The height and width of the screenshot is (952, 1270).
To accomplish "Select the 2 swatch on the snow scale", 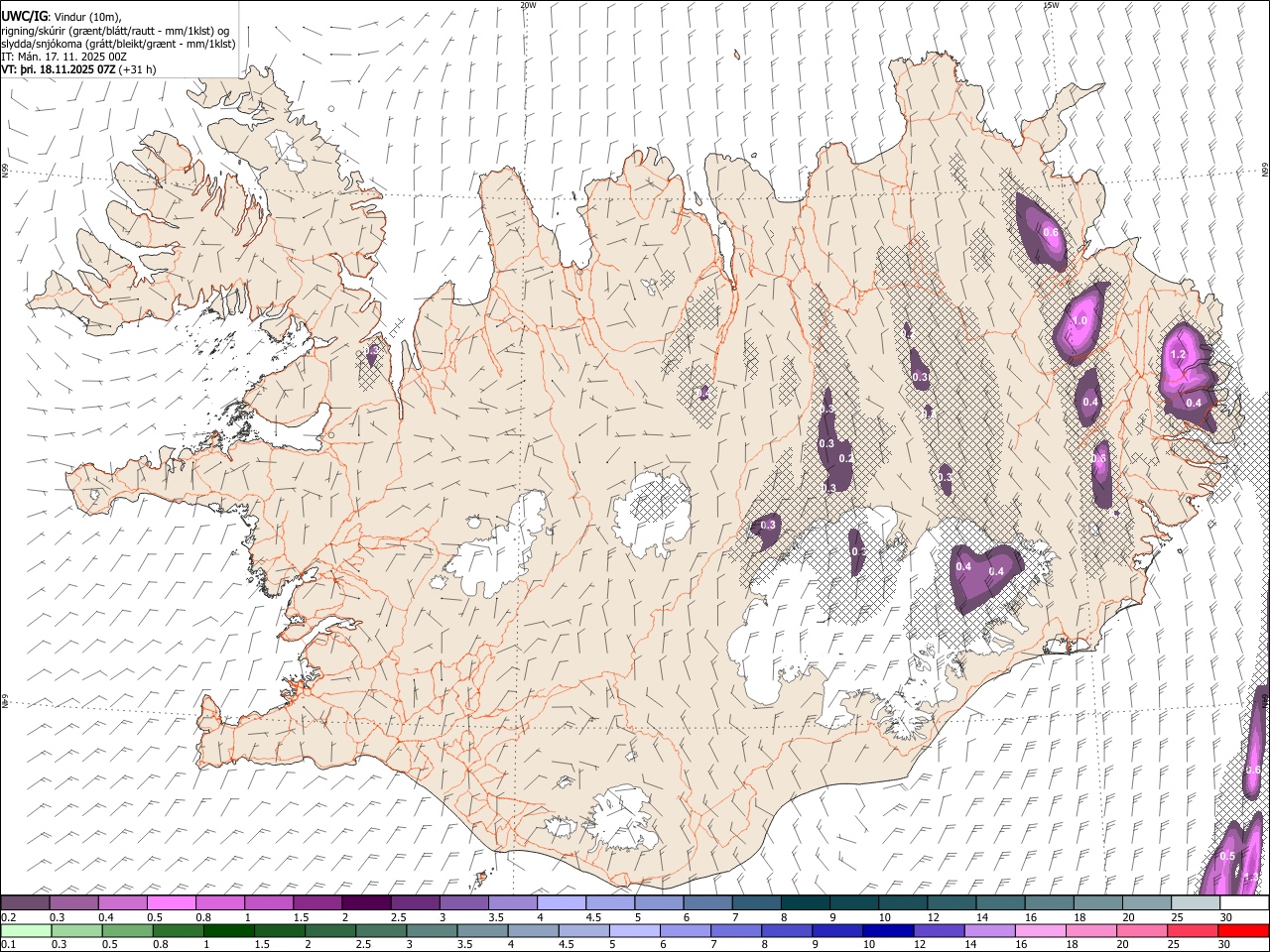I will pyautogui.click(x=366, y=902).
